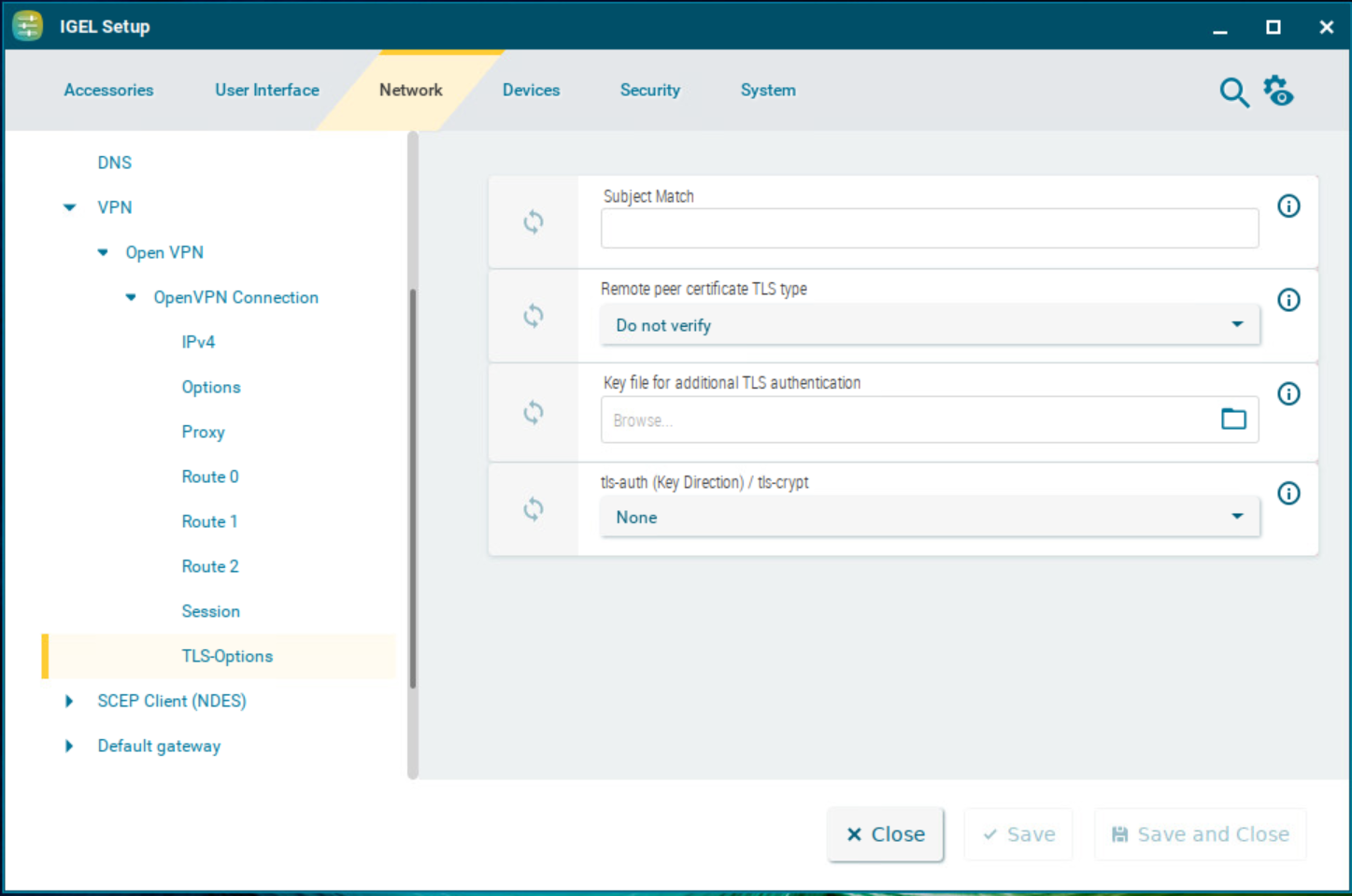Collapse the VPN tree node
1352x896 pixels.
(x=70, y=207)
